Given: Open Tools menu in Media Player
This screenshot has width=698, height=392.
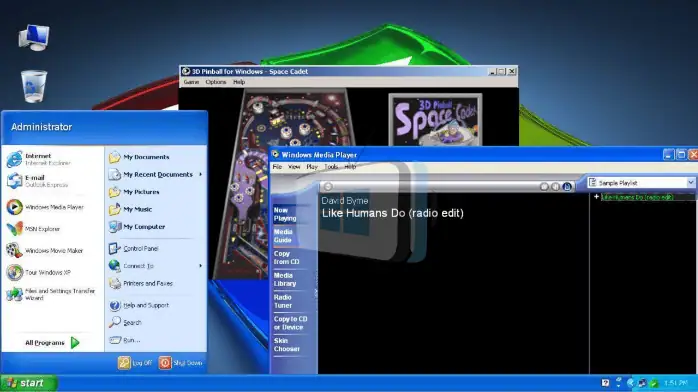Looking at the screenshot, I should click(x=331, y=167).
